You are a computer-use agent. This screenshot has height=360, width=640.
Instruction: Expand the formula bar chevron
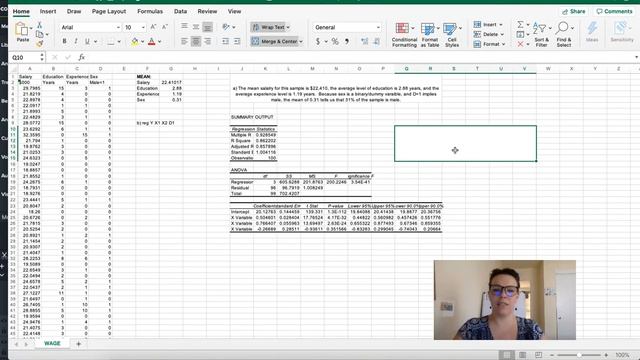click(x=636, y=57)
